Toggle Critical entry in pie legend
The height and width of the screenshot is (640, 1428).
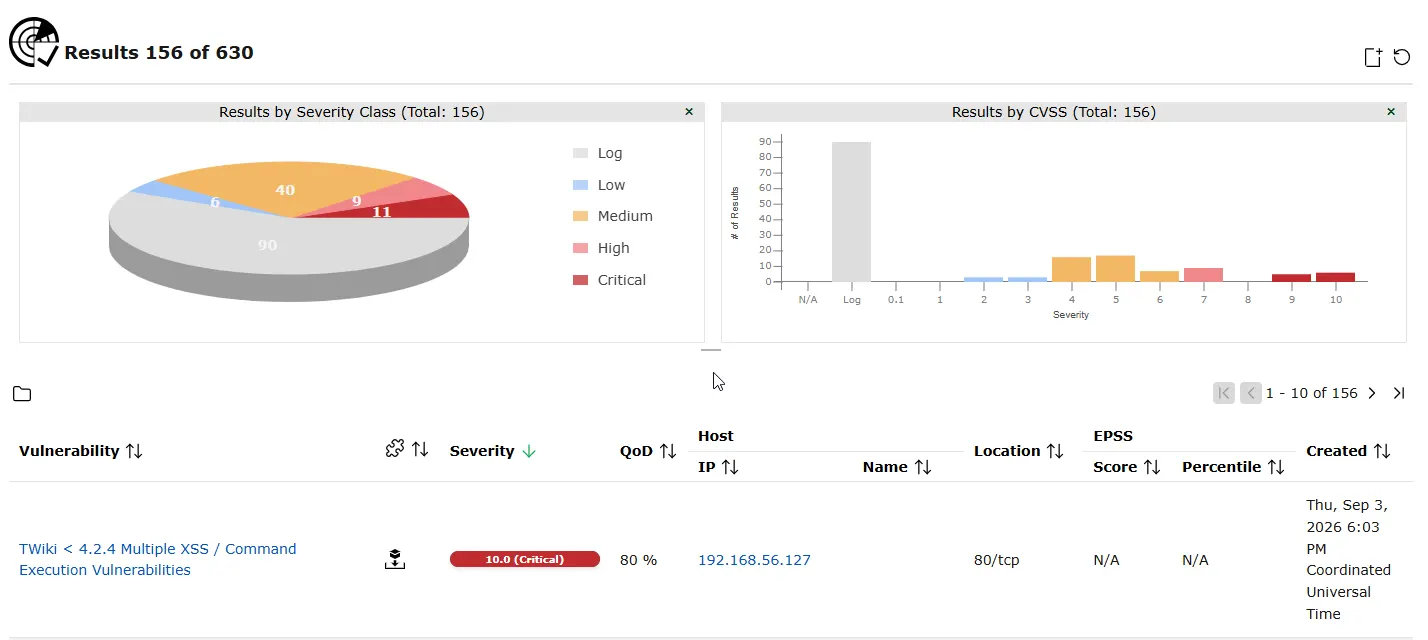(609, 280)
